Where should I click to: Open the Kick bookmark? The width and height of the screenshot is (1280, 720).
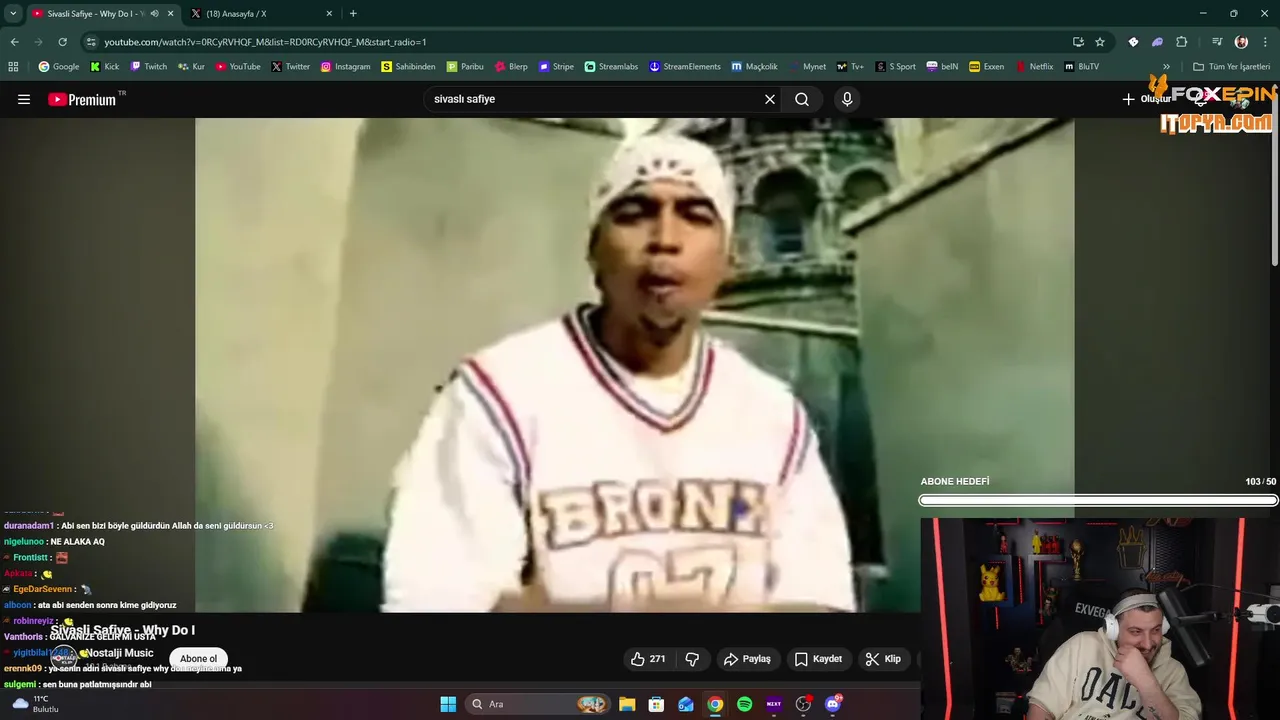(x=105, y=67)
